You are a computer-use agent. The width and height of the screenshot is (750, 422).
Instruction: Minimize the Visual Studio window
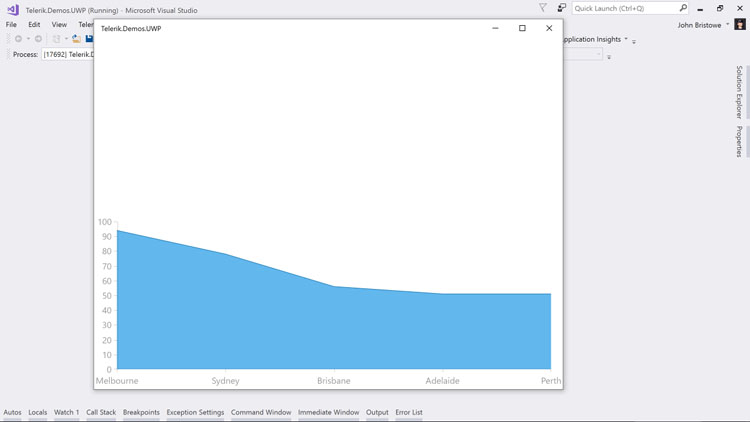click(x=700, y=9)
